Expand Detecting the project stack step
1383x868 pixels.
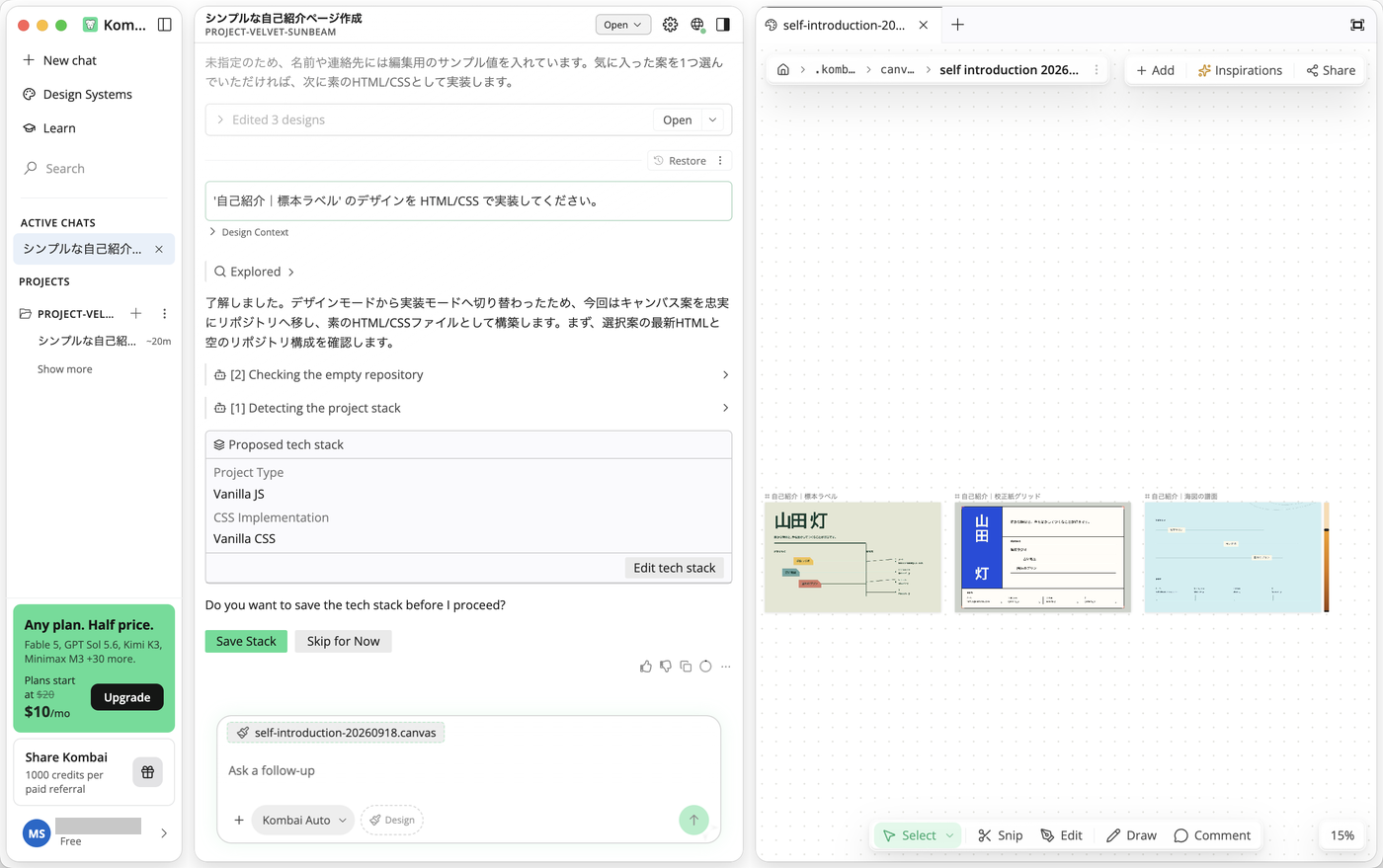click(469, 408)
